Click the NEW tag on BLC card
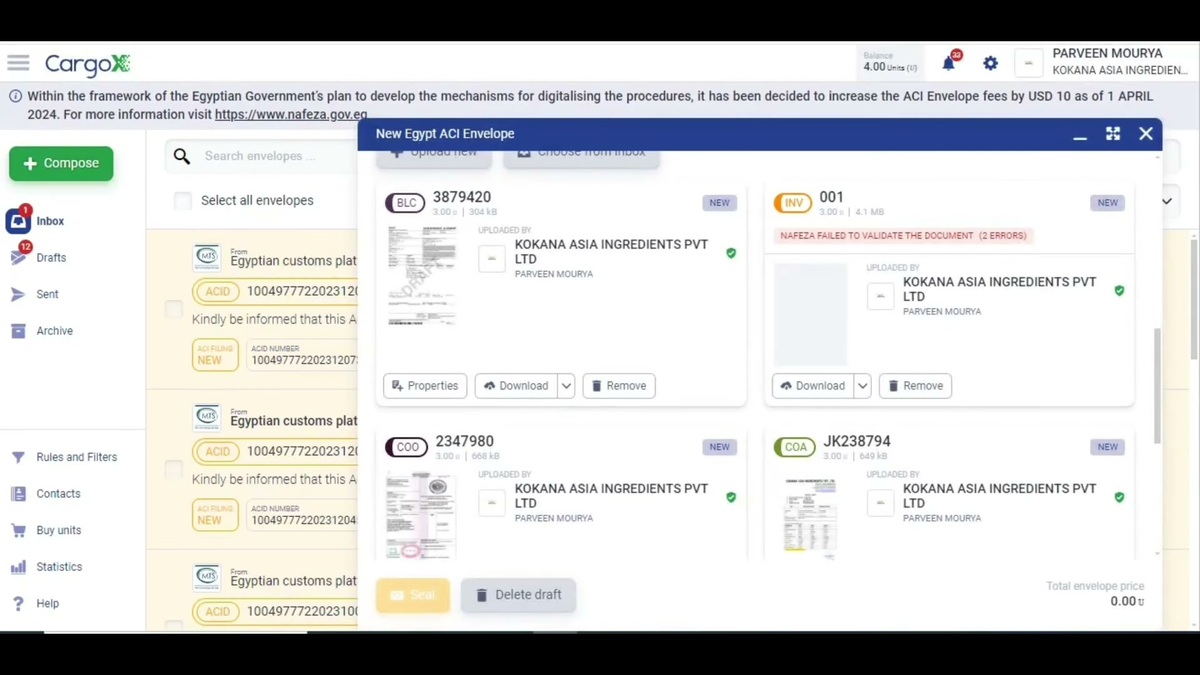Image resolution: width=1200 pixels, height=675 pixels. [719, 203]
